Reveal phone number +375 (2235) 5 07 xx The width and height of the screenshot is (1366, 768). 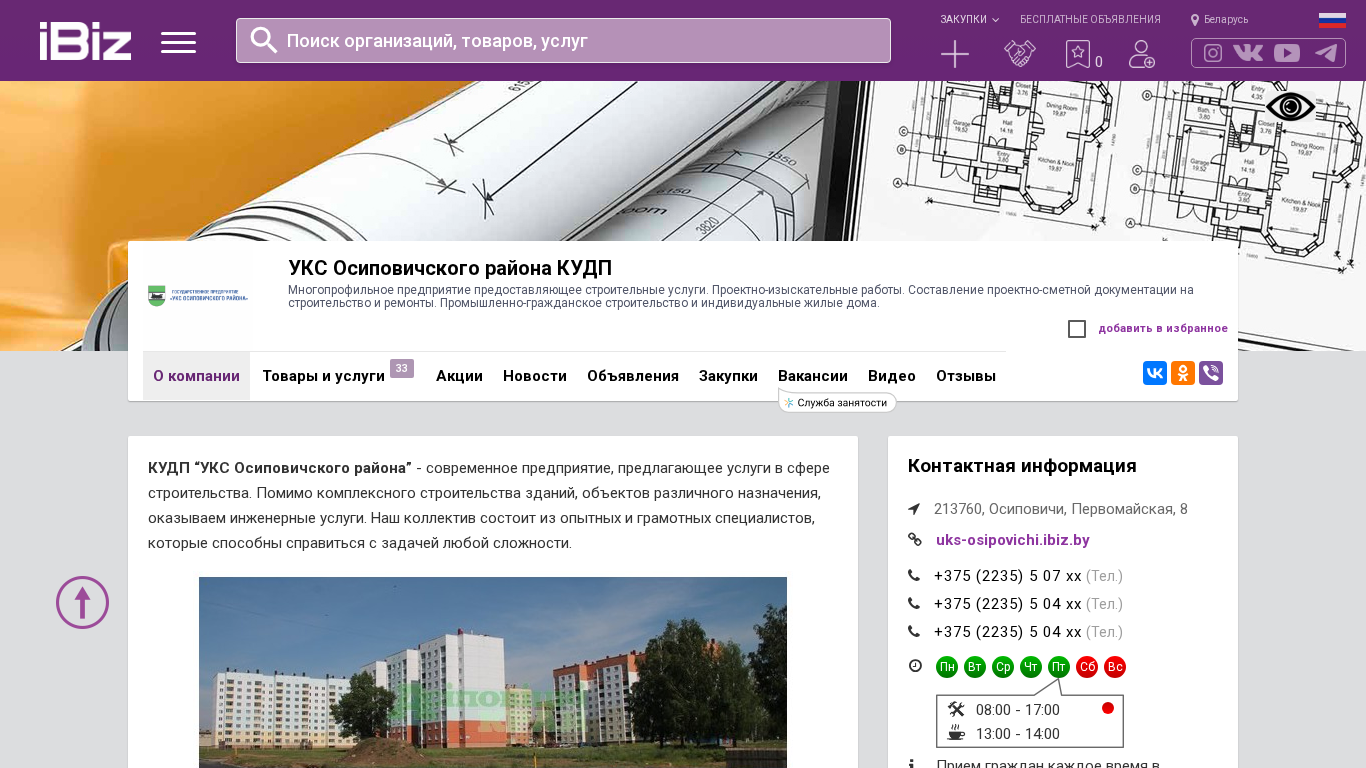tap(1008, 576)
